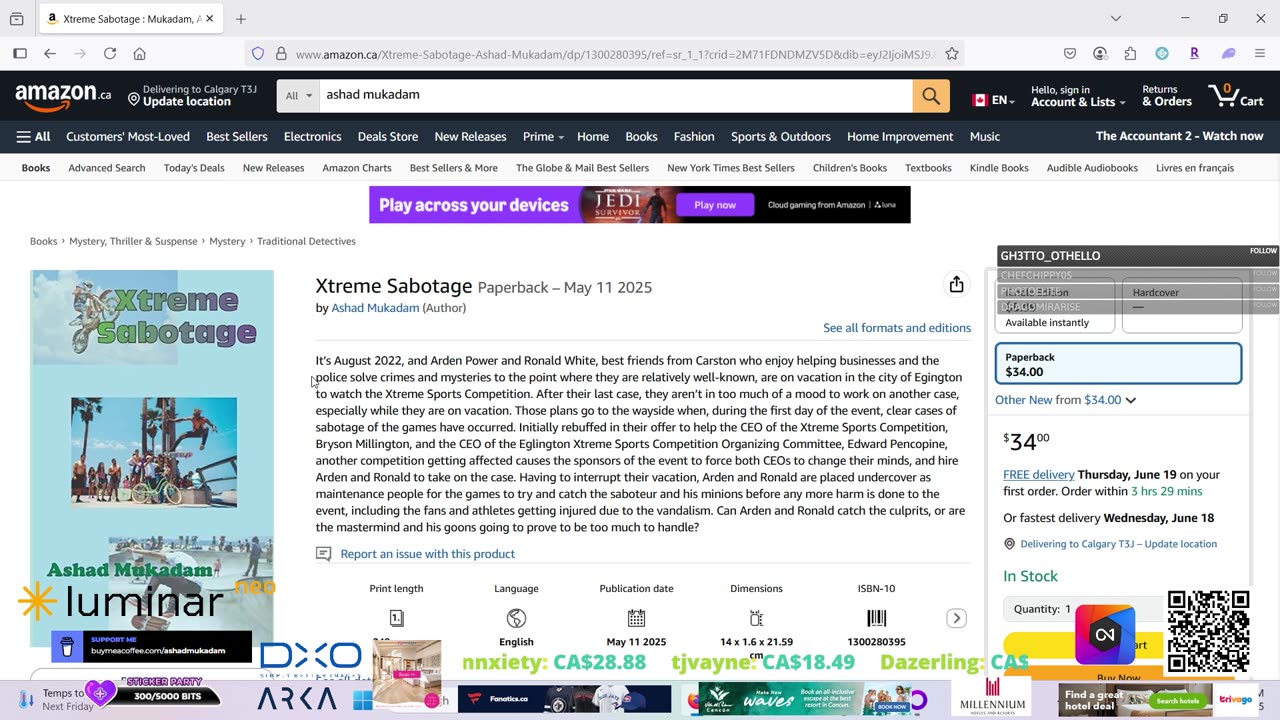Click the Fanatics.ca ad banner
The height and width of the screenshot is (720, 1280).
point(564,699)
